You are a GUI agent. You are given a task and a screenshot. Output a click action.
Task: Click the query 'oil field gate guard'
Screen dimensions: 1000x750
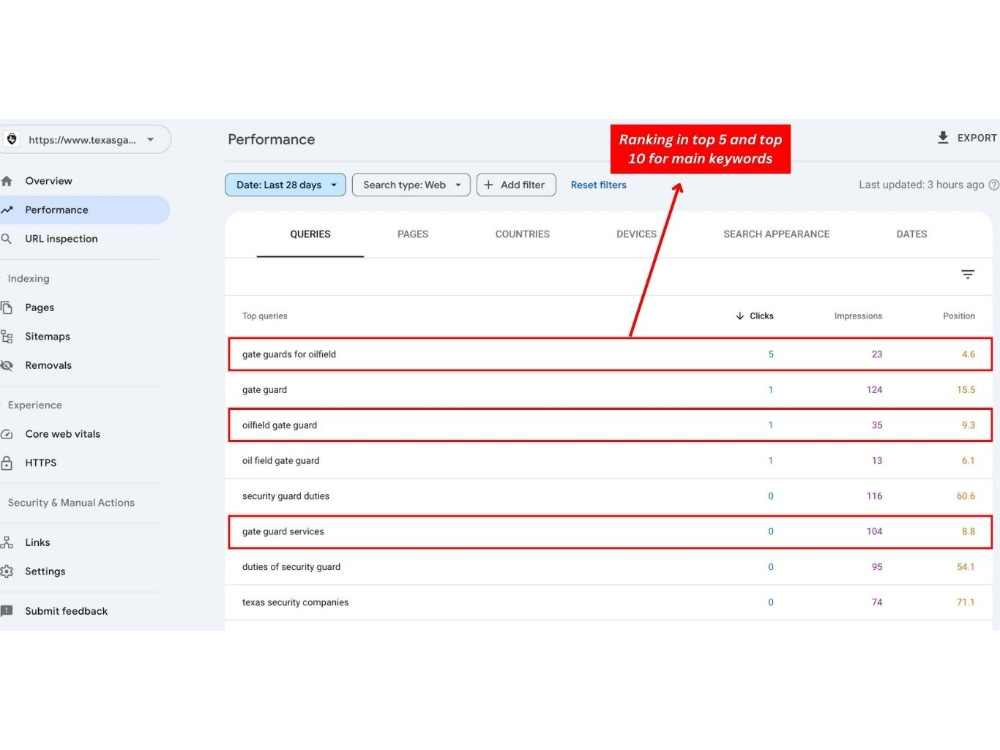click(x=281, y=460)
